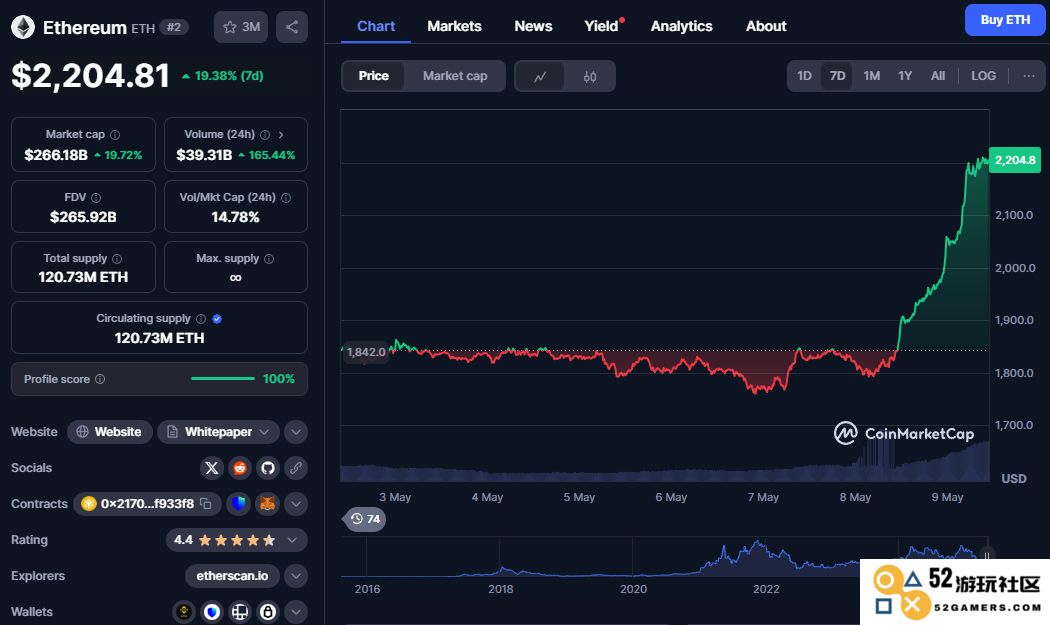Open the Chart tab
Image resolution: width=1050 pixels, height=625 pixels.
[x=376, y=26]
